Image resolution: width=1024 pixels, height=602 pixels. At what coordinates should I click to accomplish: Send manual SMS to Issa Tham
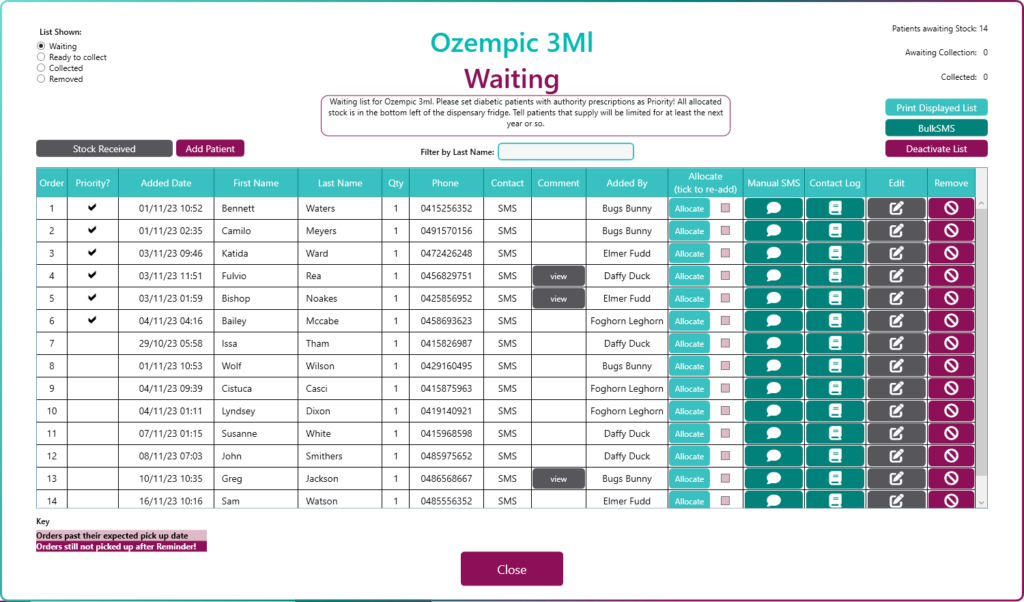click(774, 344)
